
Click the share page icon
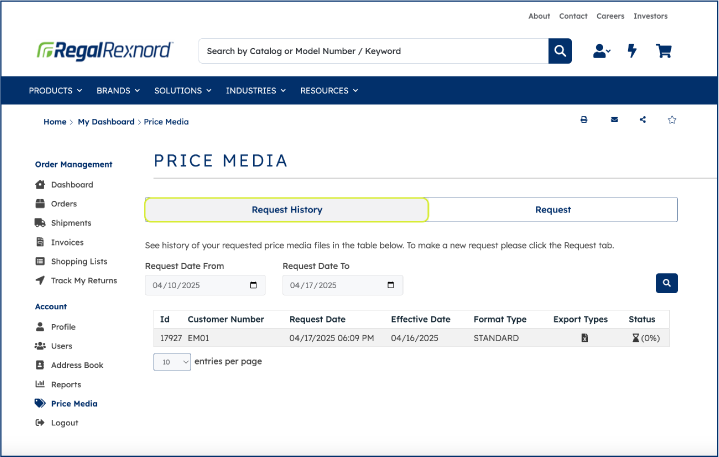[643, 120]
